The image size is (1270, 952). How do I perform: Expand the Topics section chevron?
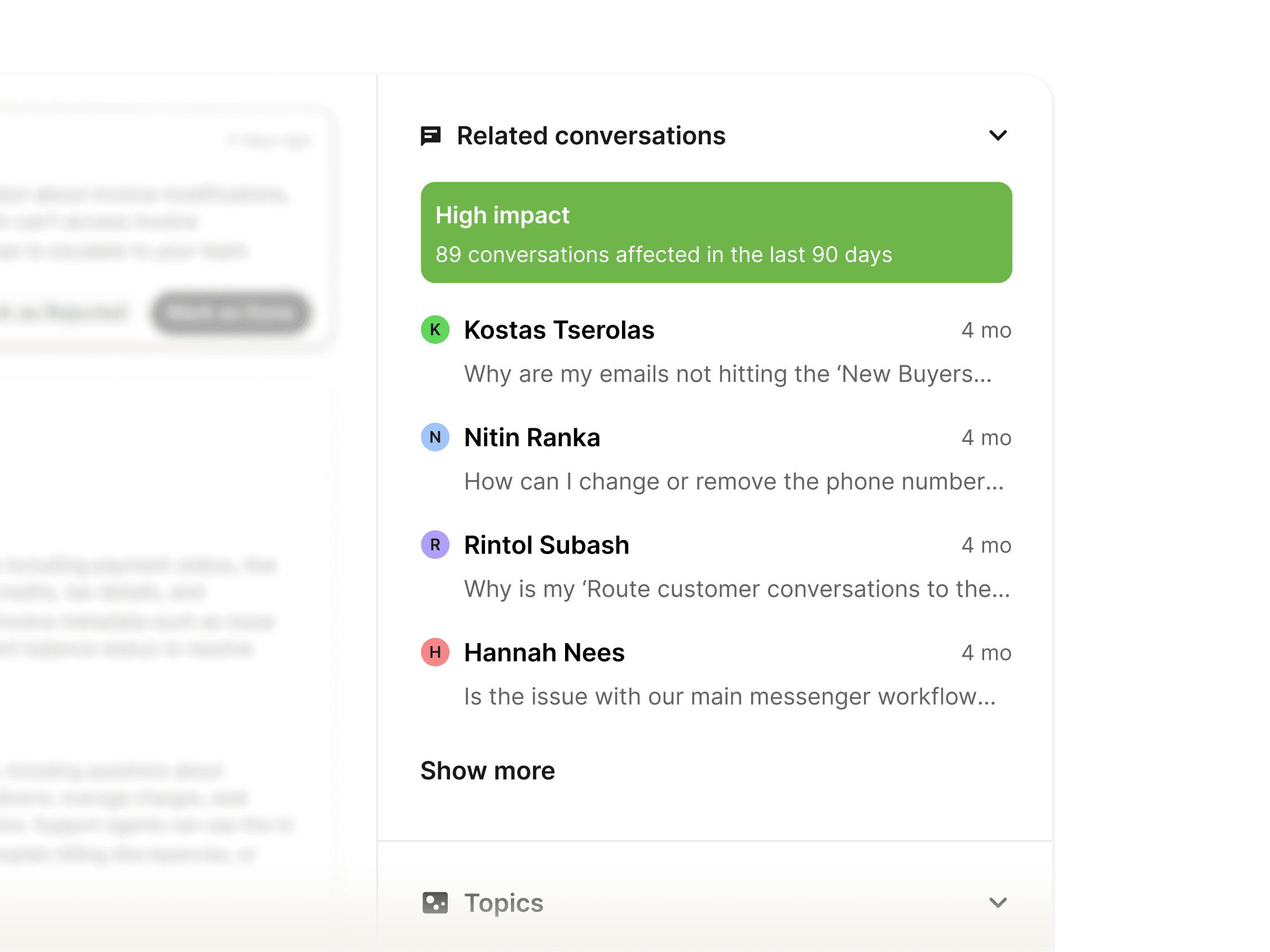(x=998, y=902)
